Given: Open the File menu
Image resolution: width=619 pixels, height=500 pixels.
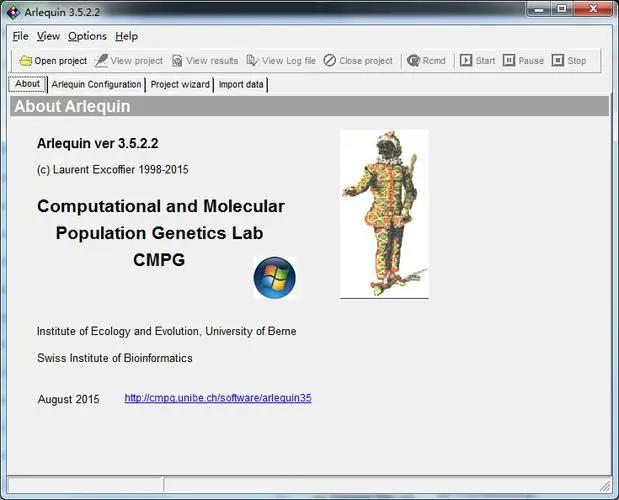Looking at the screenshot, I should click(20, 36).
